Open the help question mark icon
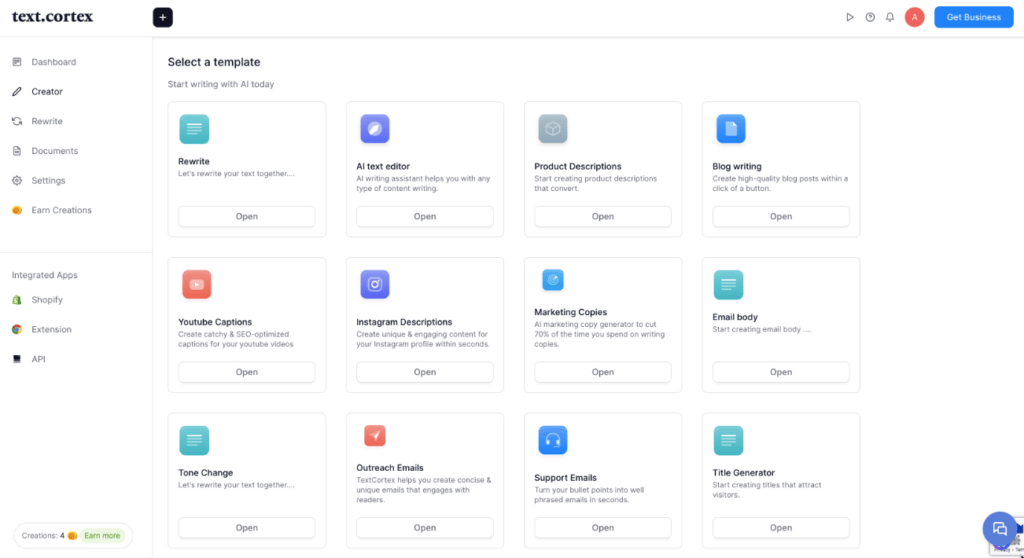This screenshot has width=1024, height=558. (x=870, y=18)
